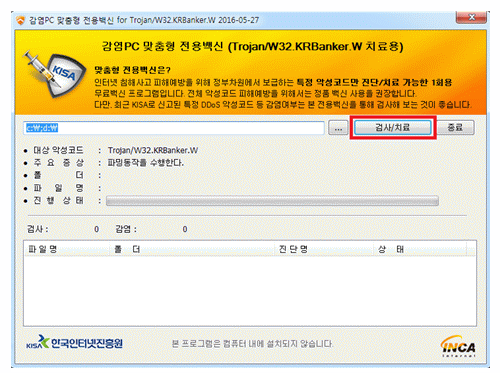Click the KISA 한국인터넷진흥원 logo

coord(74,343)
